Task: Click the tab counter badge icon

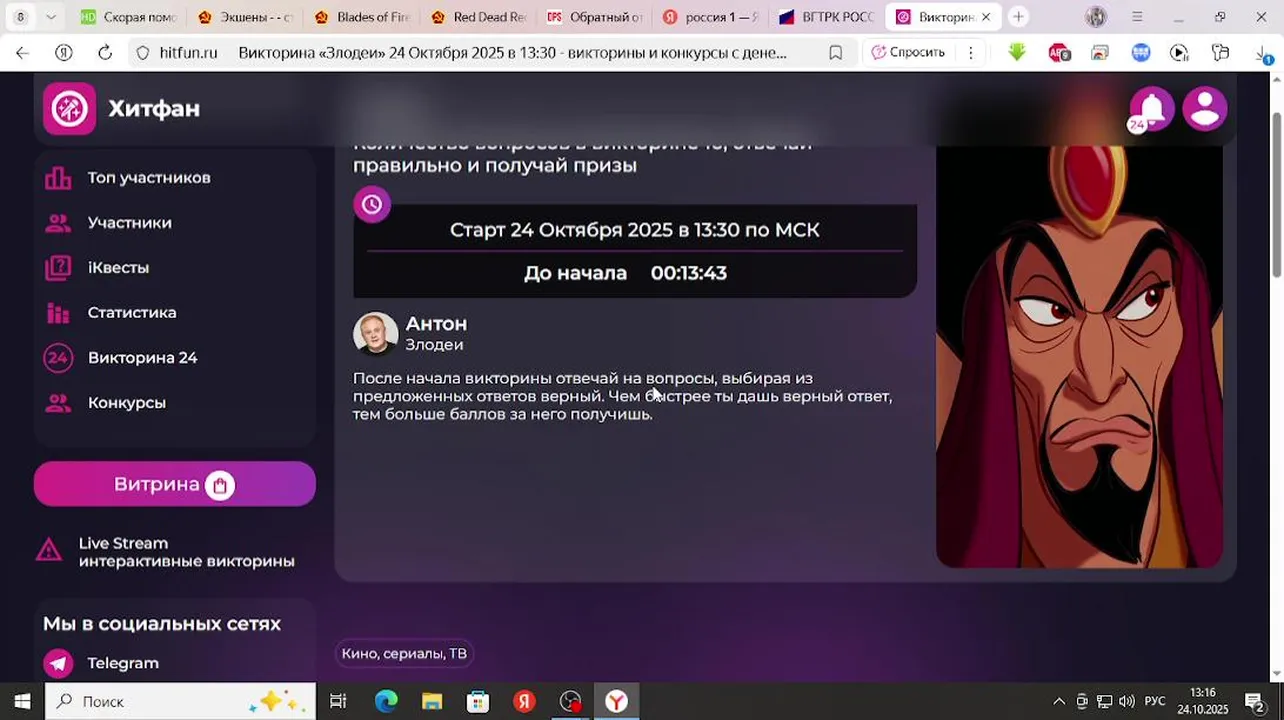Action: click(x=20, y=17)
